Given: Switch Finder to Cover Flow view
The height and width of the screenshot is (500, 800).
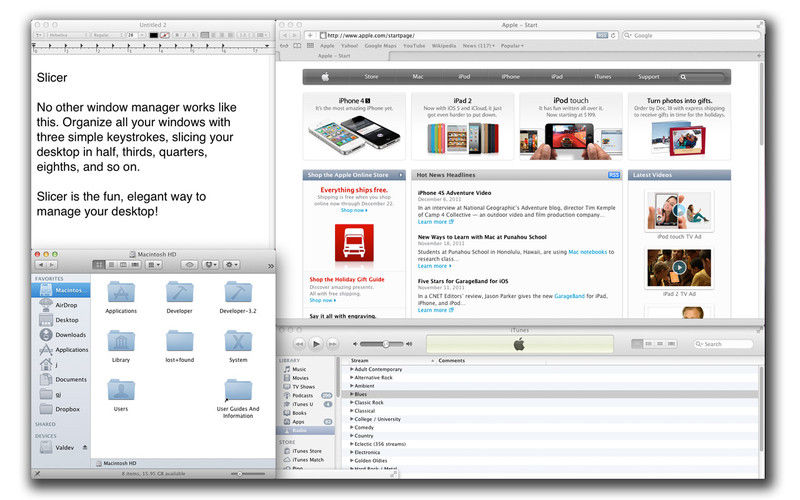Looking at the screenshot, I should (x=135, y=265).
